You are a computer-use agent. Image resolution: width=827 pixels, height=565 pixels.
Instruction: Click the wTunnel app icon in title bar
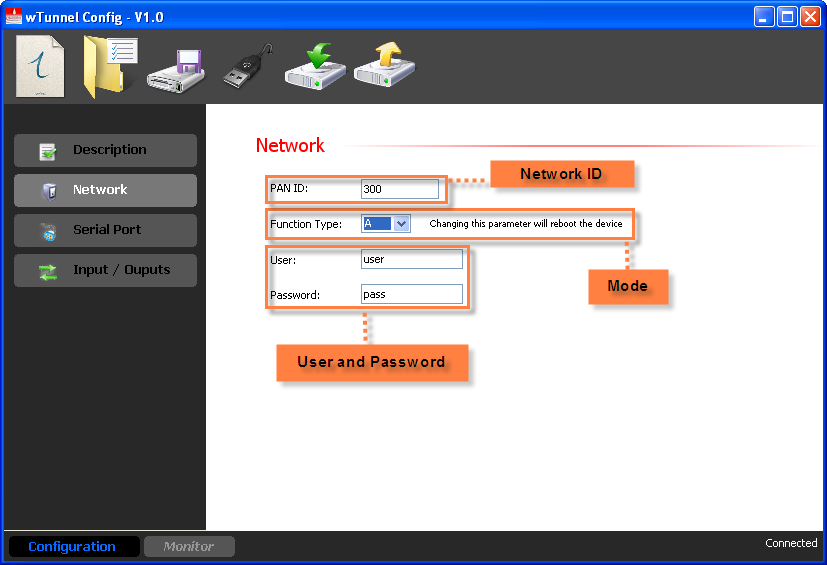pyautogui.click(x=14, y=16)
